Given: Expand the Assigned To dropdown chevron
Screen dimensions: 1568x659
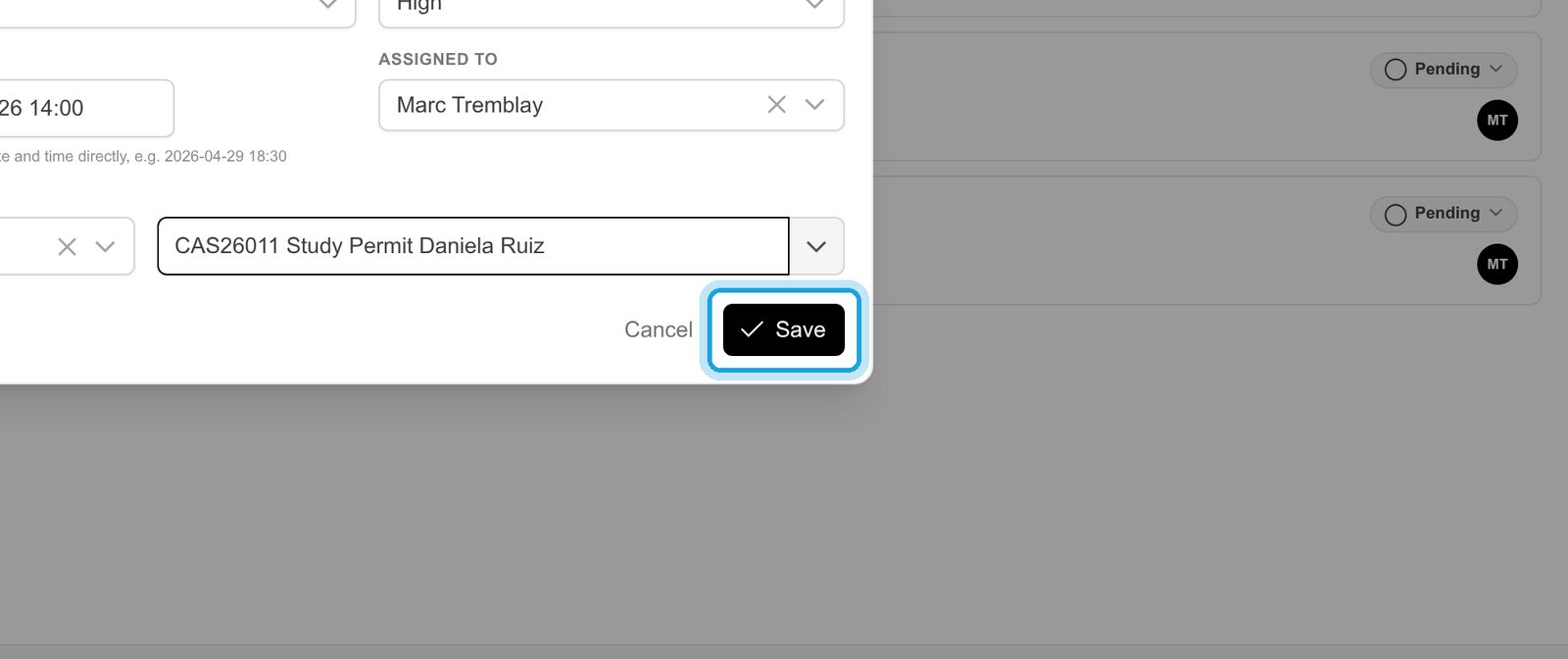Looking at the screenshot, I should point(814,105).
